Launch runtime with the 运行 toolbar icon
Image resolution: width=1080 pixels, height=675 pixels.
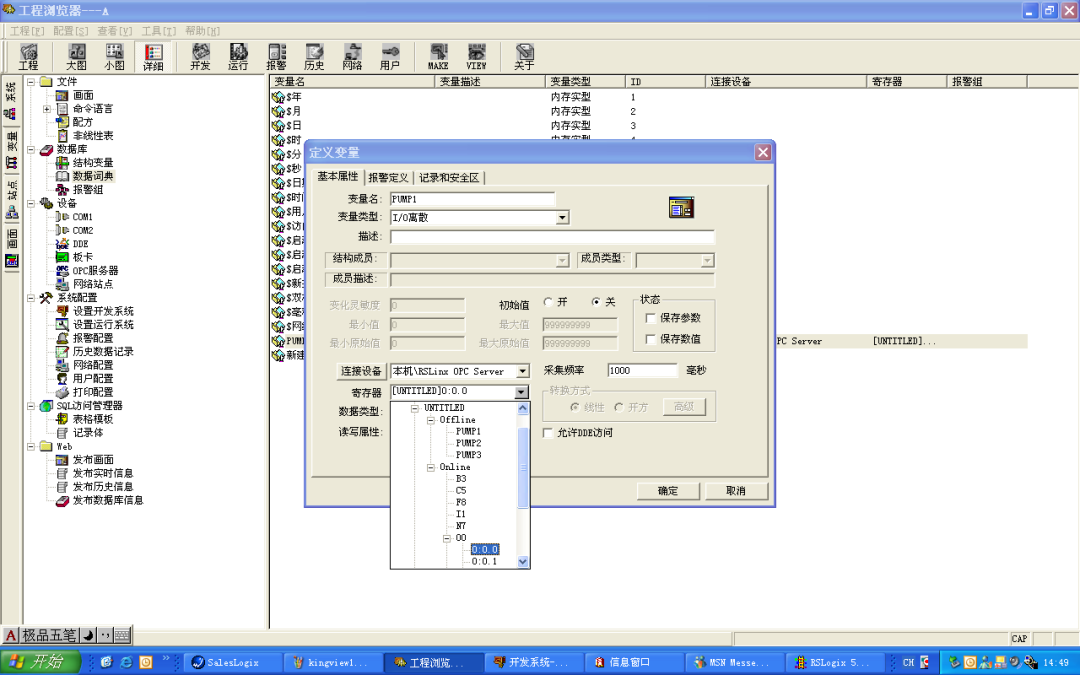tap(238, 55)
